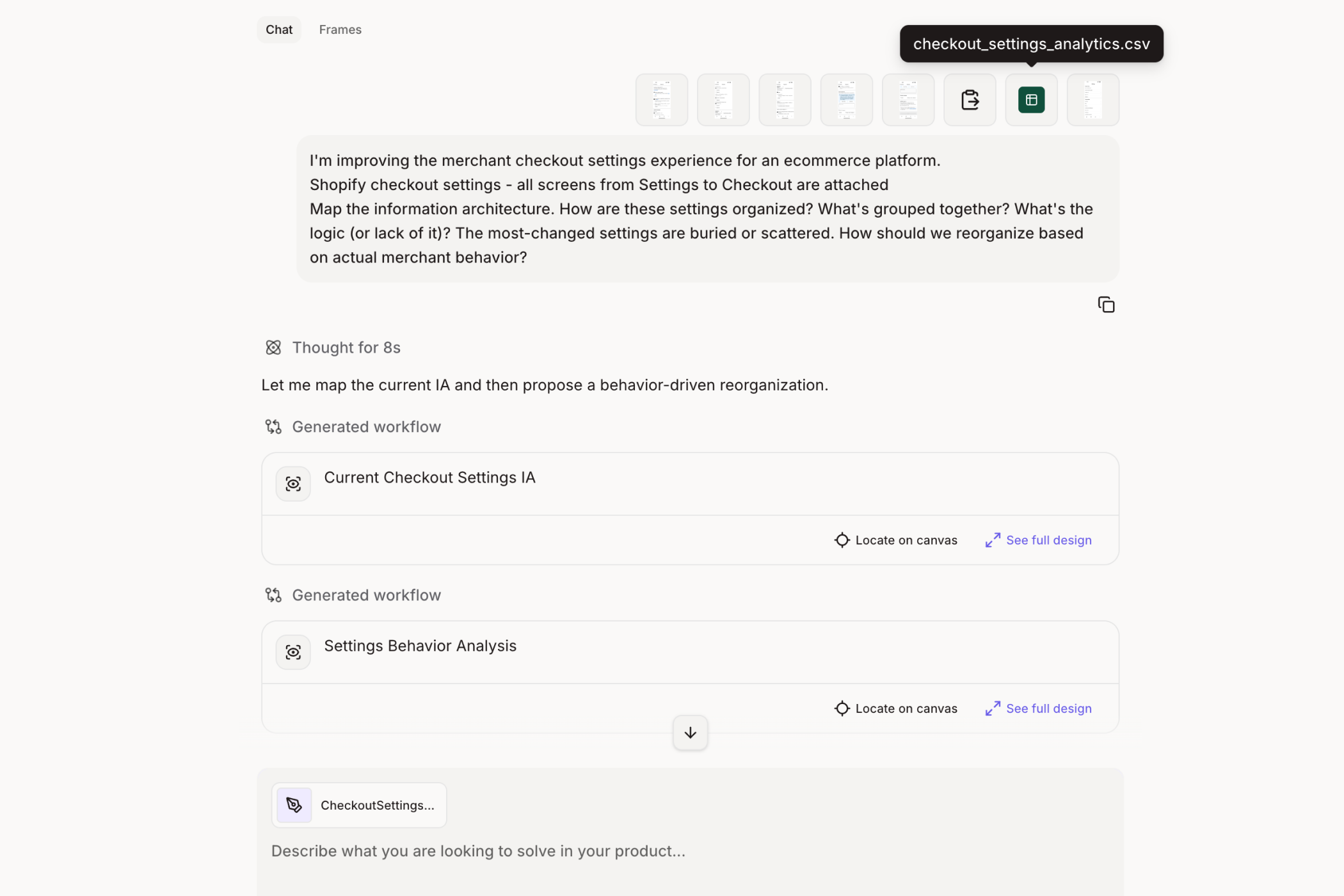Click the crosshair icon next to Locate on canvas

click(x=842, y=540)
